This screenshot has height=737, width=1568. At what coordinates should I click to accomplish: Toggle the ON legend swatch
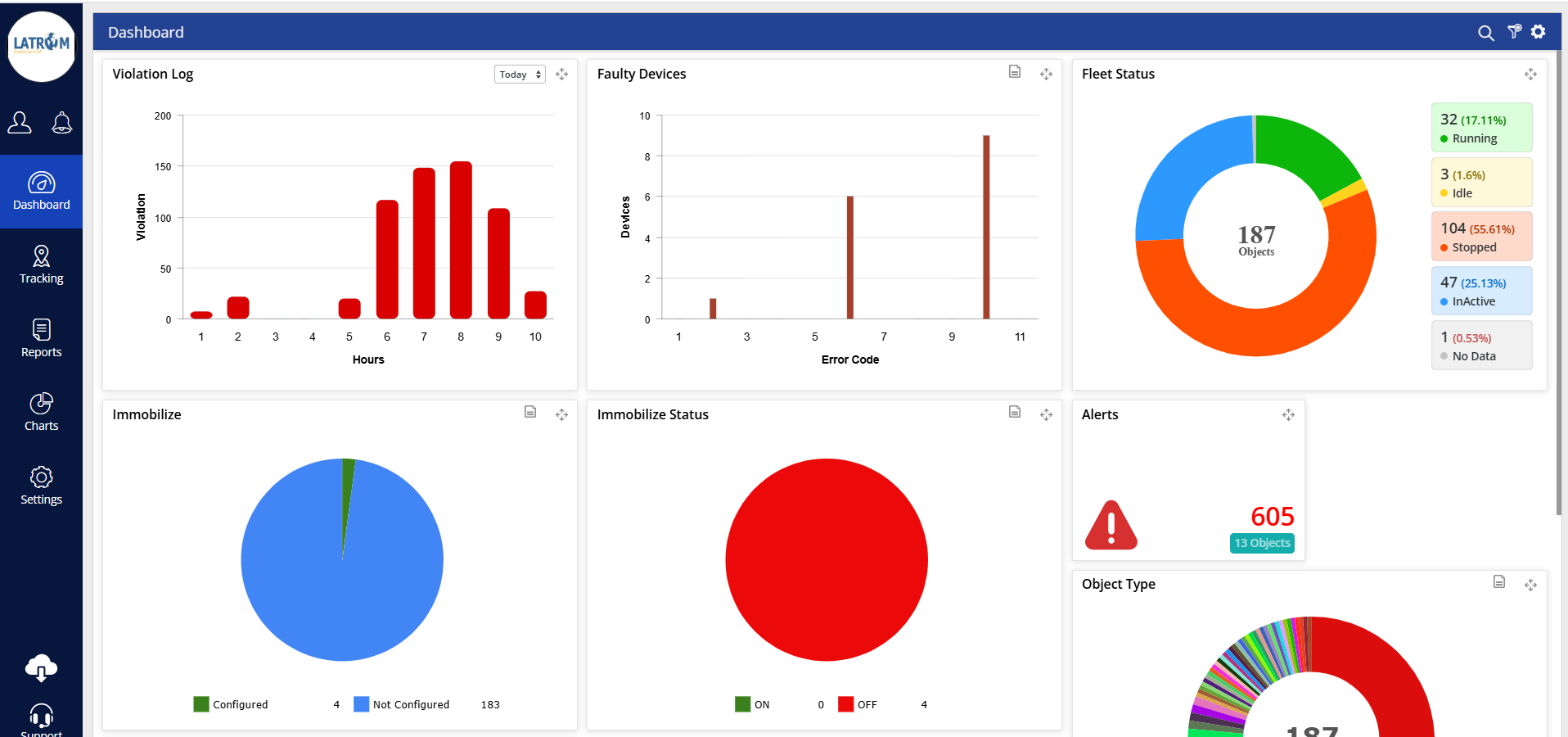pos(742,704)
